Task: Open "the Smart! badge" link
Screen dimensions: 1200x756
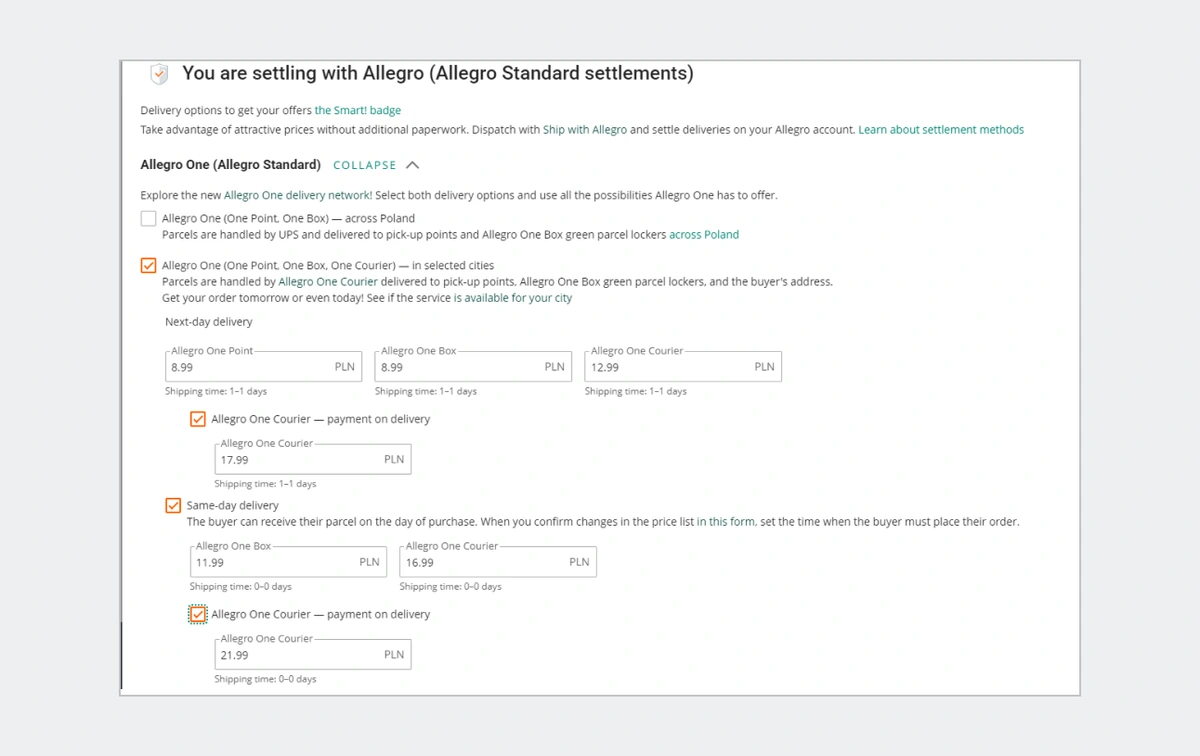Action: (x=357, y=110)
